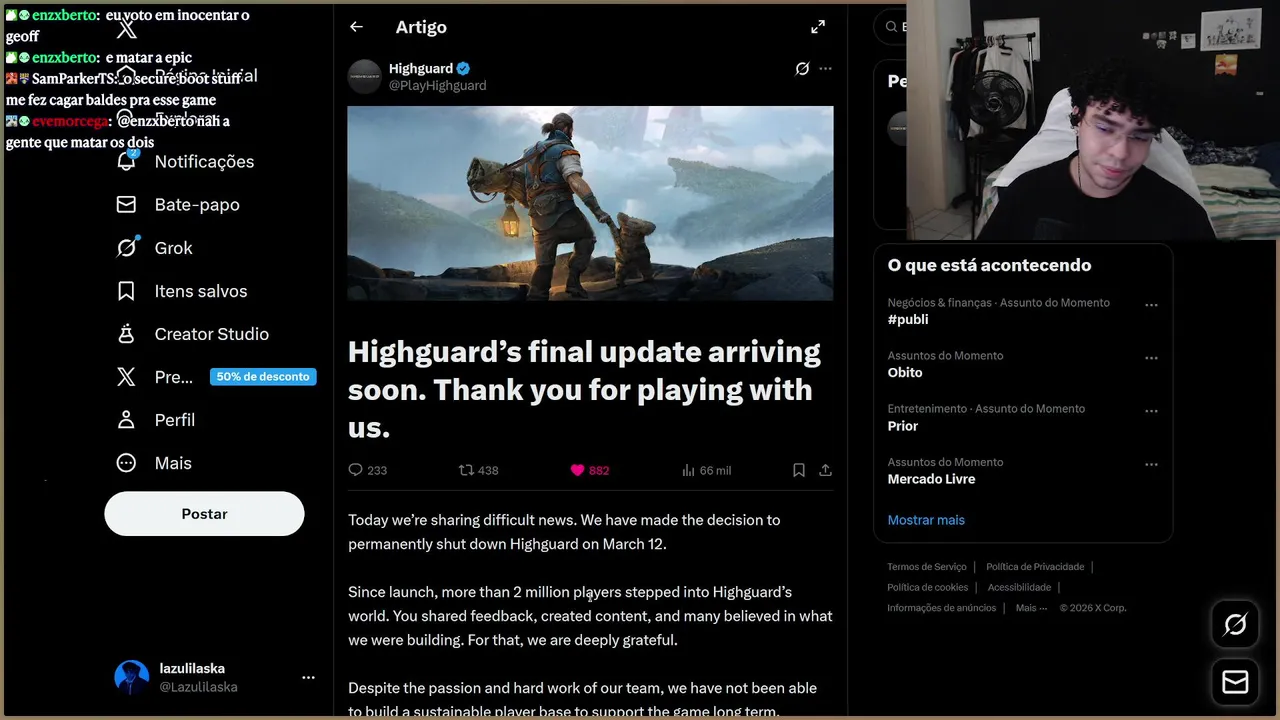Open the lazulilaska account avatar
The image size is (1280, 720).
[x=132, y=678]
